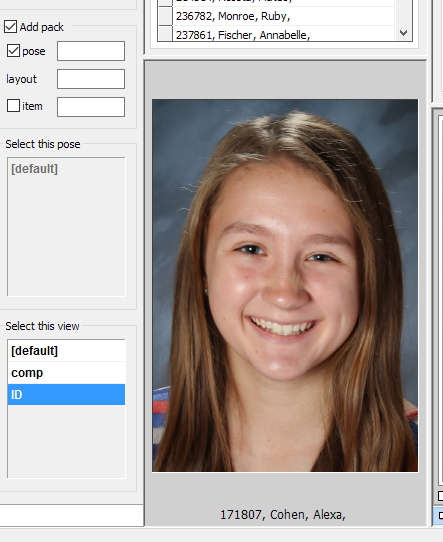The height and width of the screenshot is (542, 443).
Task: Click the caption 171807, Cohen, Alexa
Action: [283, 515]
